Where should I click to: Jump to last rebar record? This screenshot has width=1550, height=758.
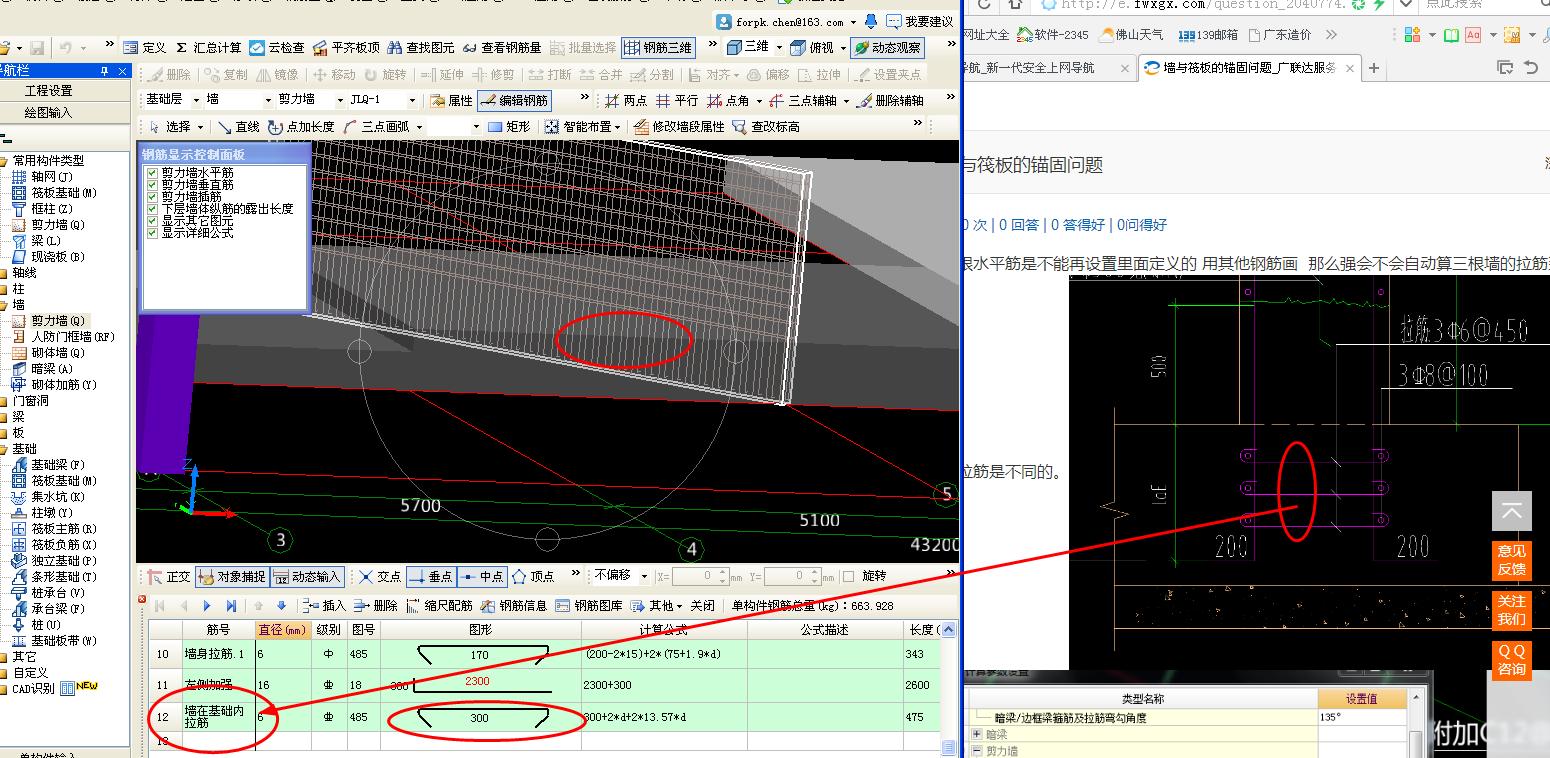[x=231, y=606]
